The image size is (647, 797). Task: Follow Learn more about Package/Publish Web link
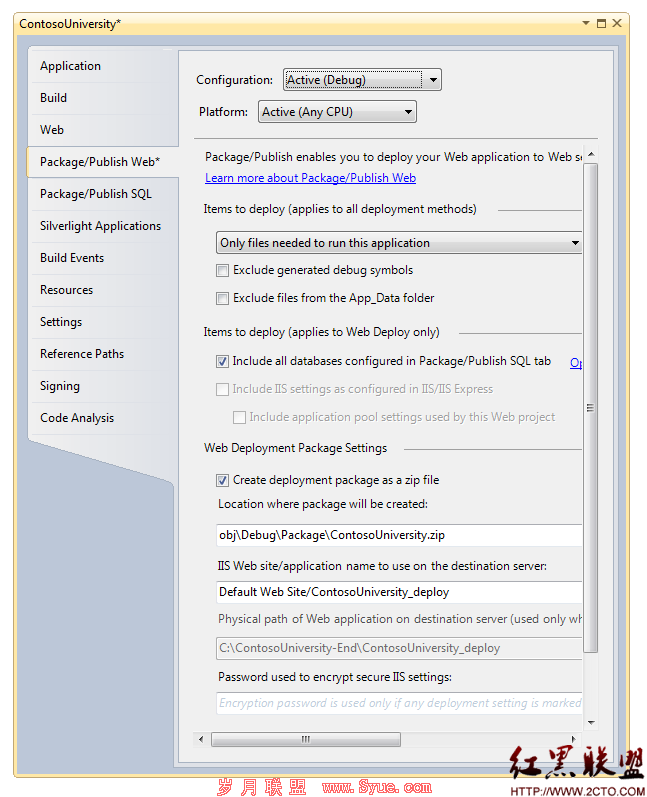click(x=311, y=178)
